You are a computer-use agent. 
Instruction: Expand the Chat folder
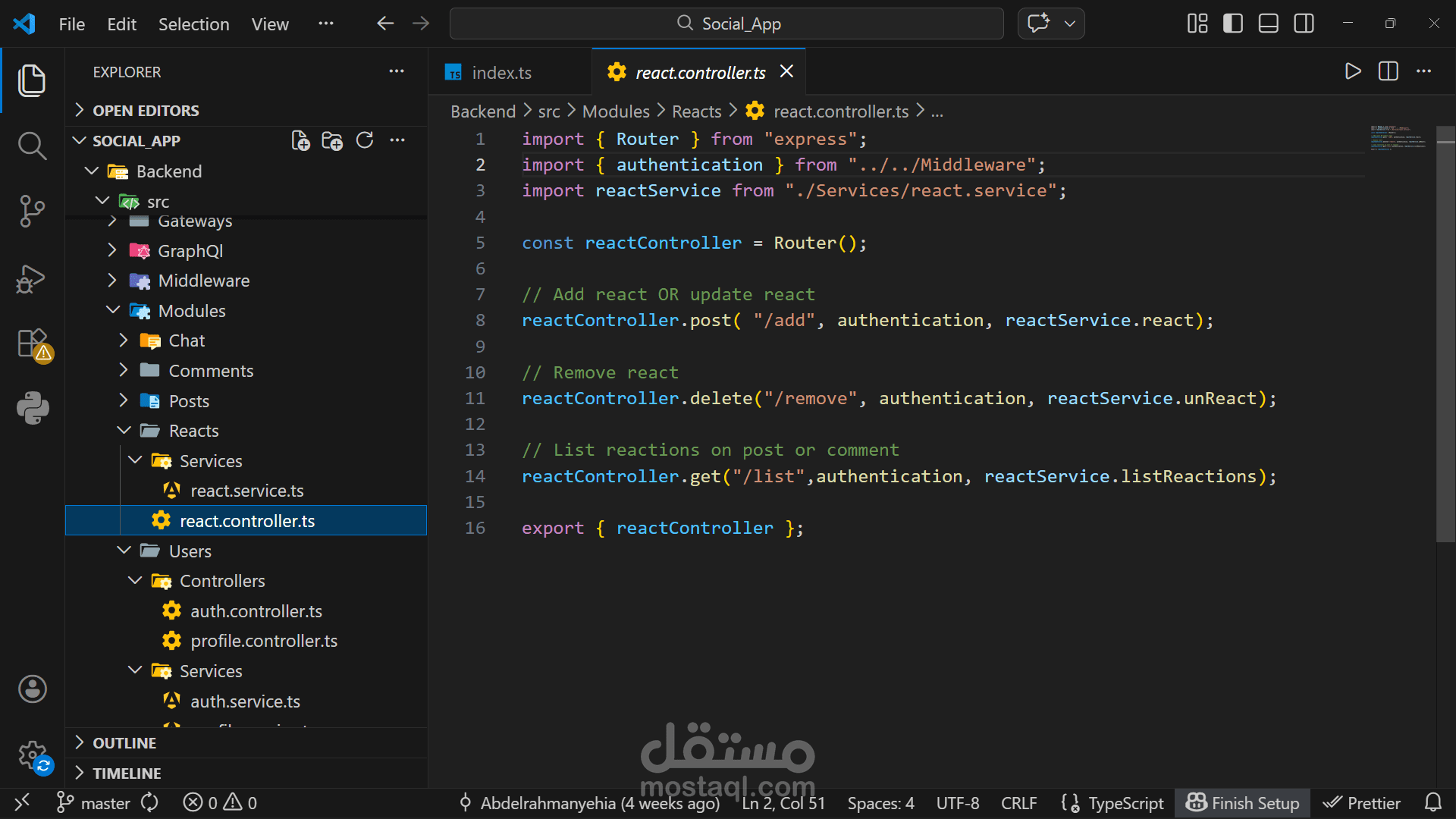tap(187, 340)
